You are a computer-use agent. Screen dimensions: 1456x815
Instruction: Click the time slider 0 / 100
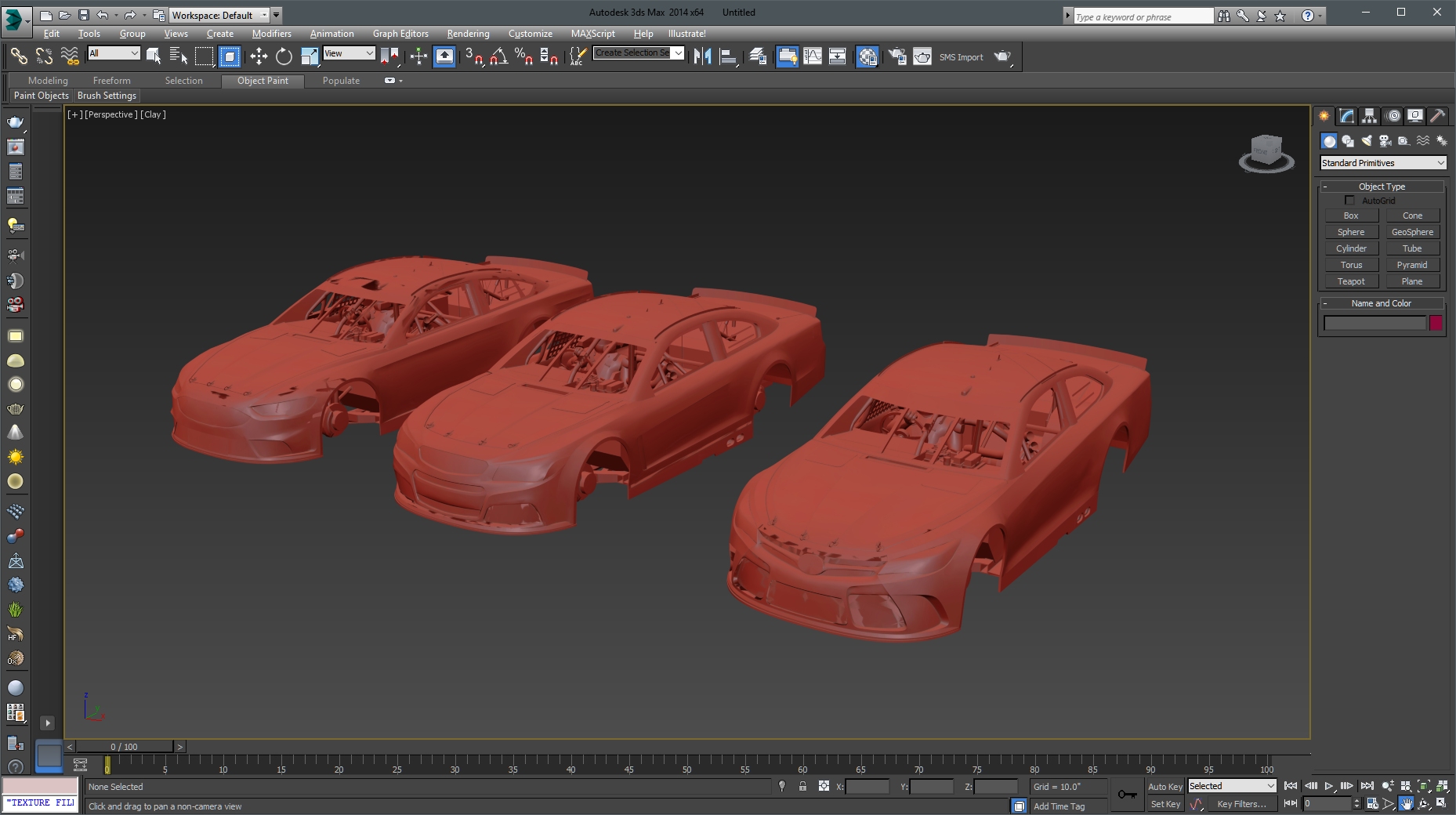[124, 747]
